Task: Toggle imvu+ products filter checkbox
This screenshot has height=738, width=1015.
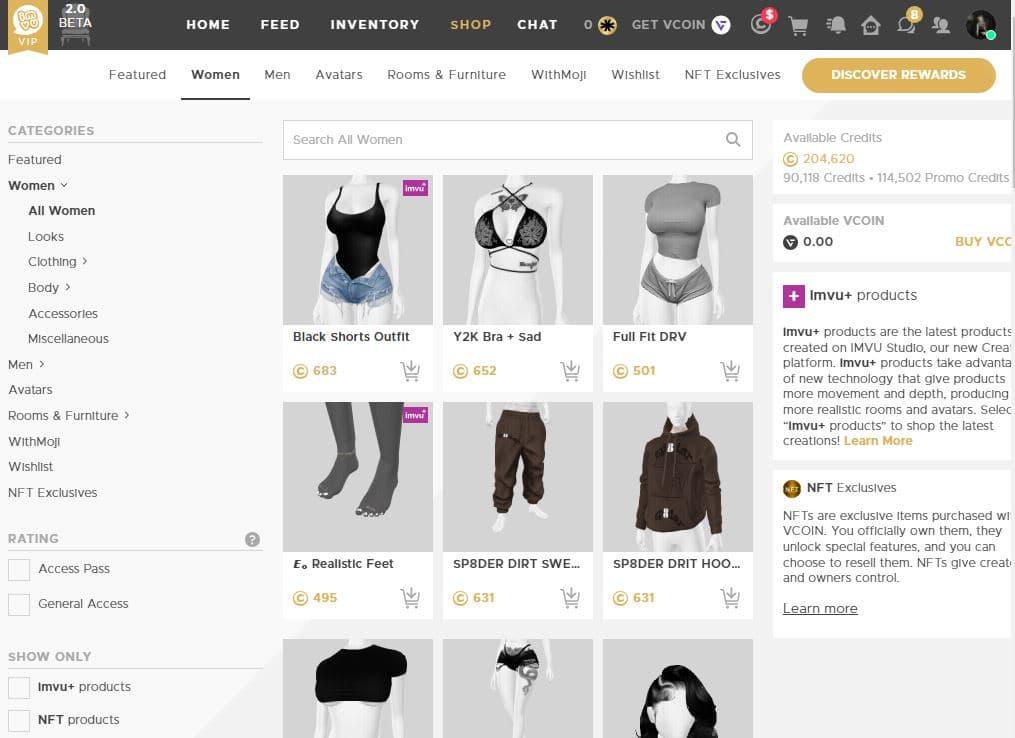Action: coord(19,688)
